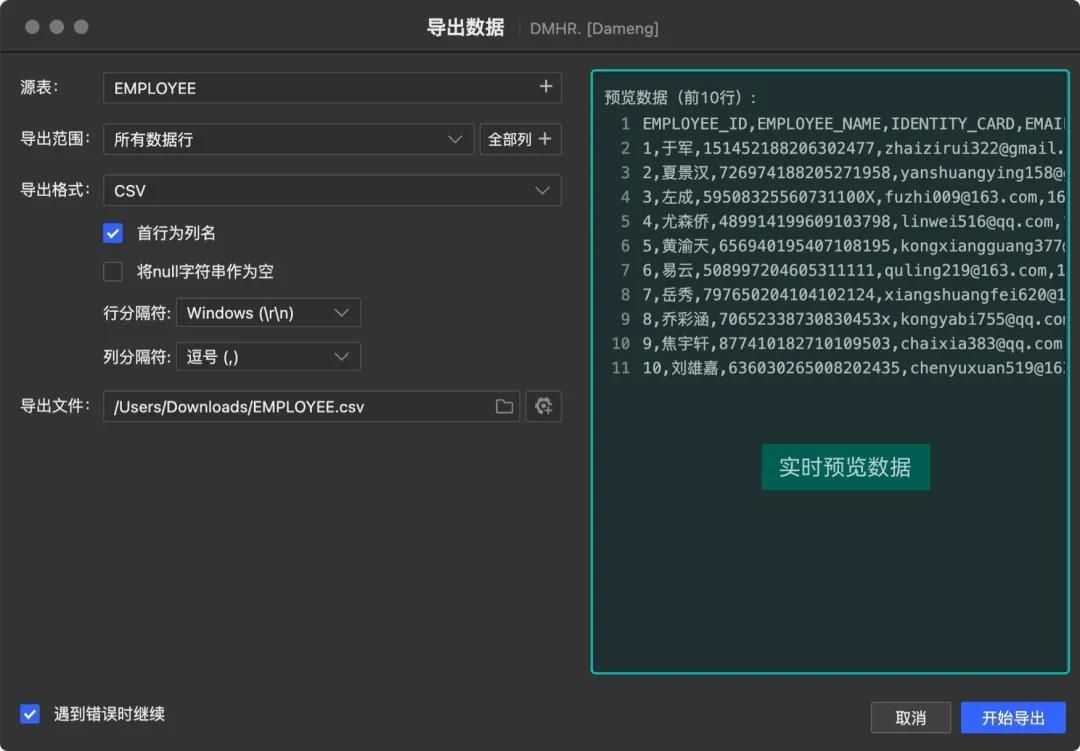Click the red close window button

click(32, 27)
